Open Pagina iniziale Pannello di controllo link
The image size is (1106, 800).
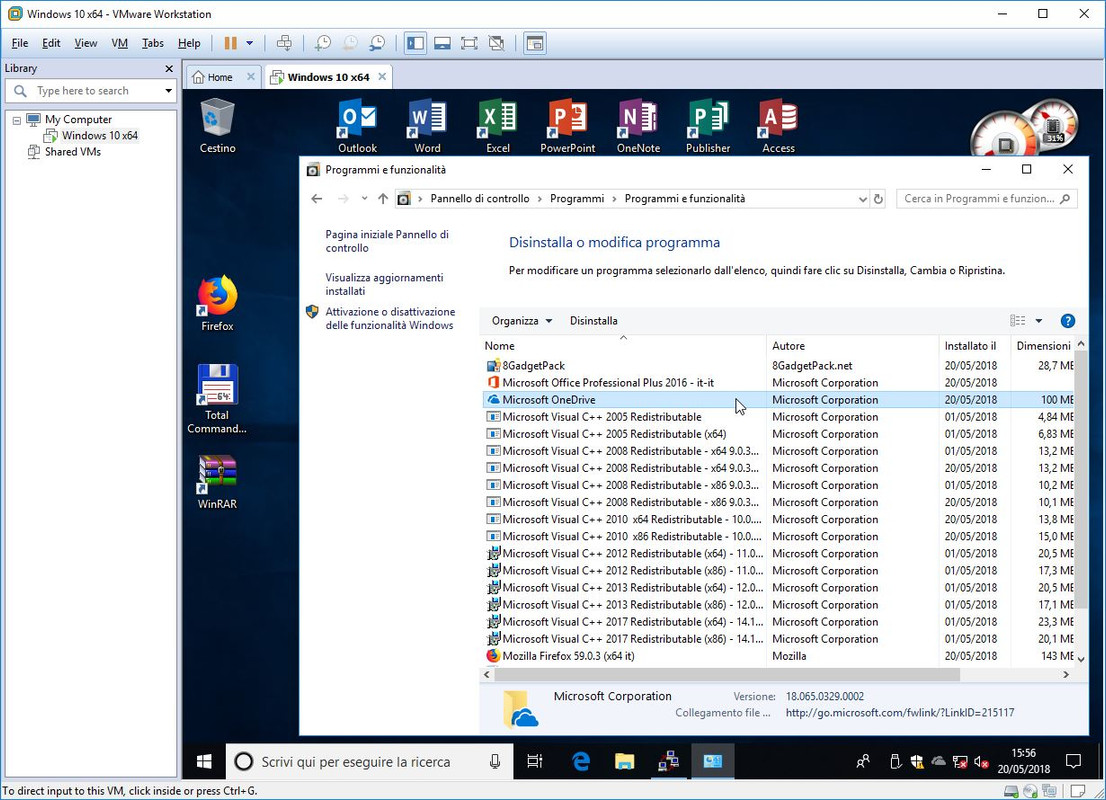pos(387,241)
